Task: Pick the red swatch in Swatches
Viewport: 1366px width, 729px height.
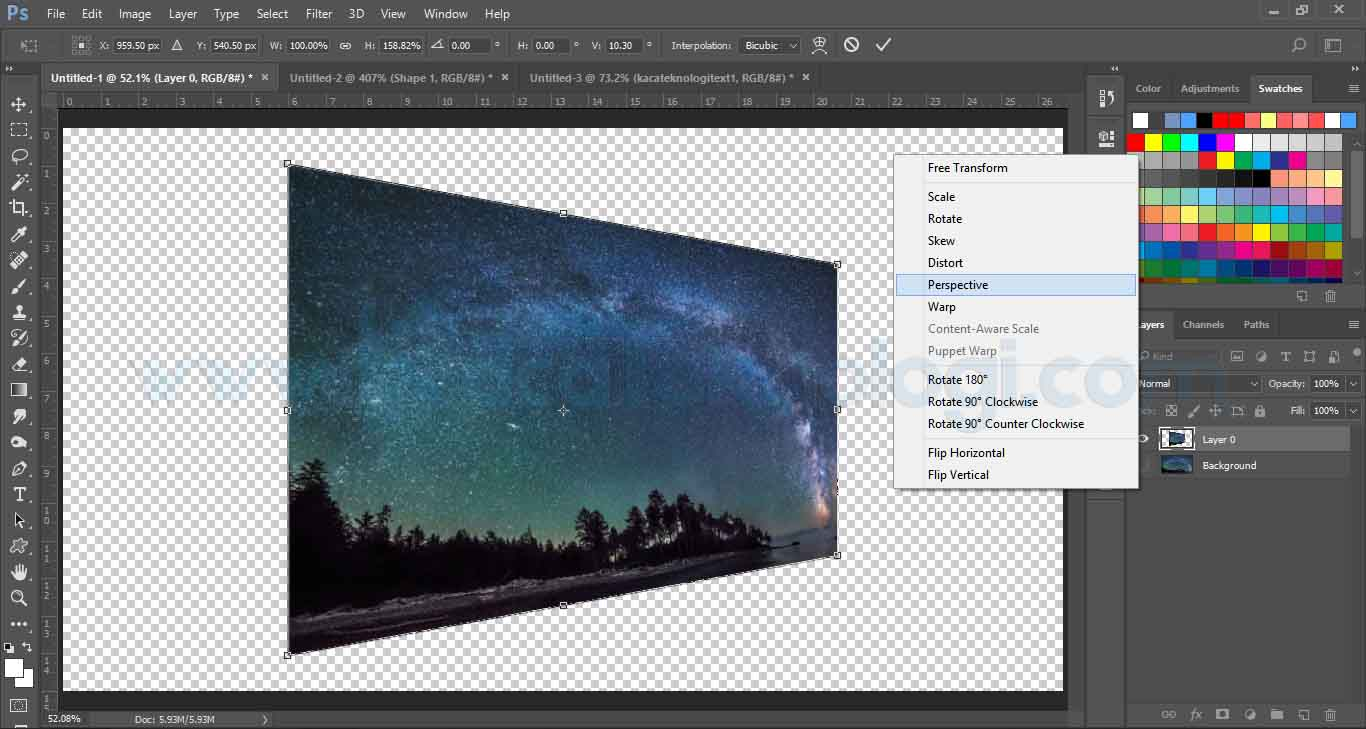Action: (x=1136, y=142)
